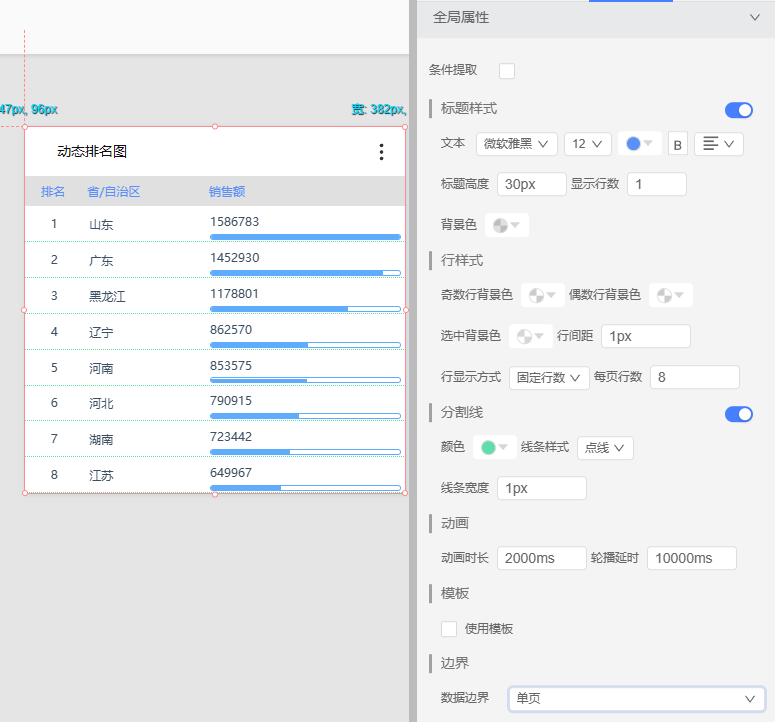This screenshot has height=722, width=775.
Task: Open the three-dot menu on ranking chart
Action: pyautogui.click(x=381, y=152)
